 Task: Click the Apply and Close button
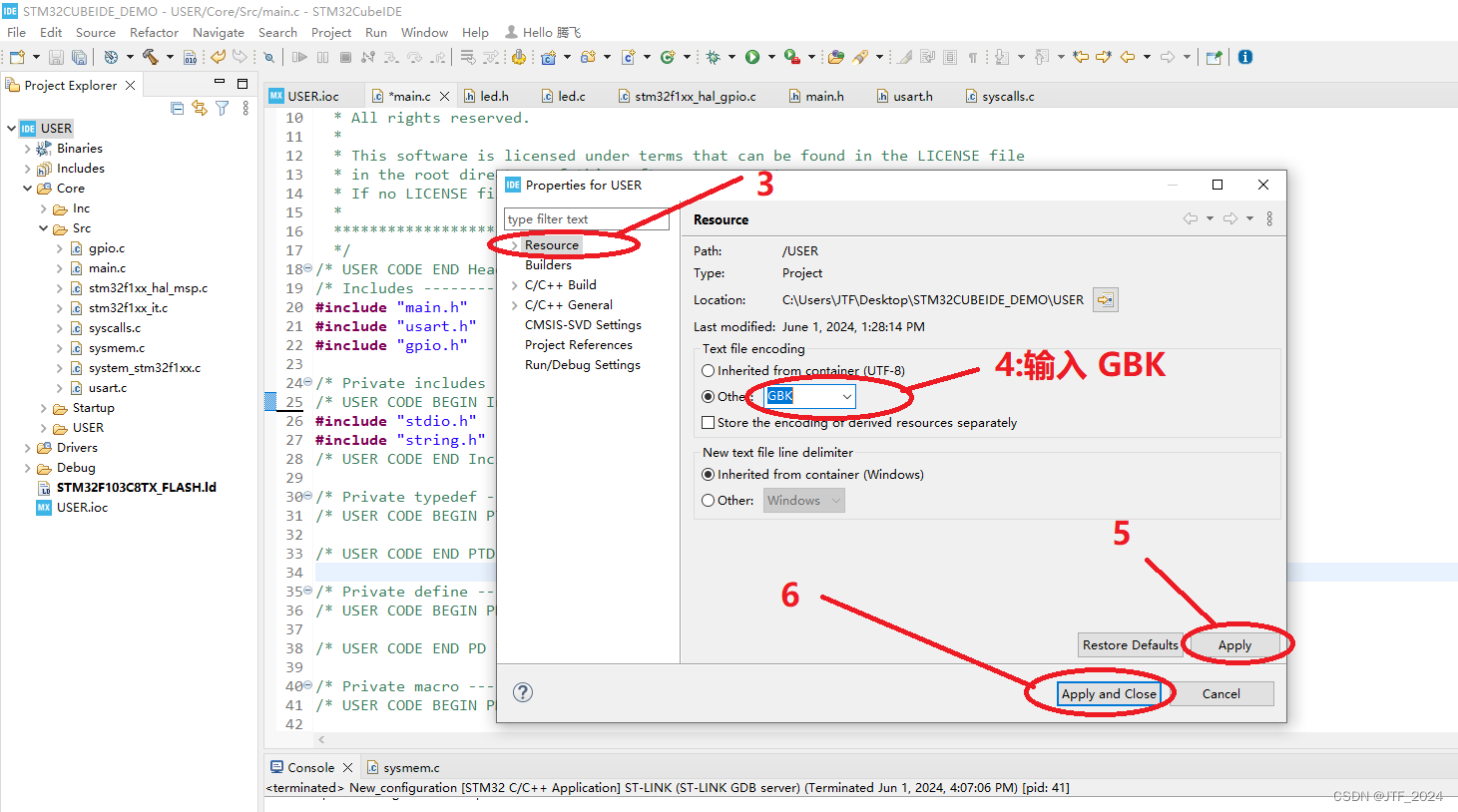(1110, 693)
